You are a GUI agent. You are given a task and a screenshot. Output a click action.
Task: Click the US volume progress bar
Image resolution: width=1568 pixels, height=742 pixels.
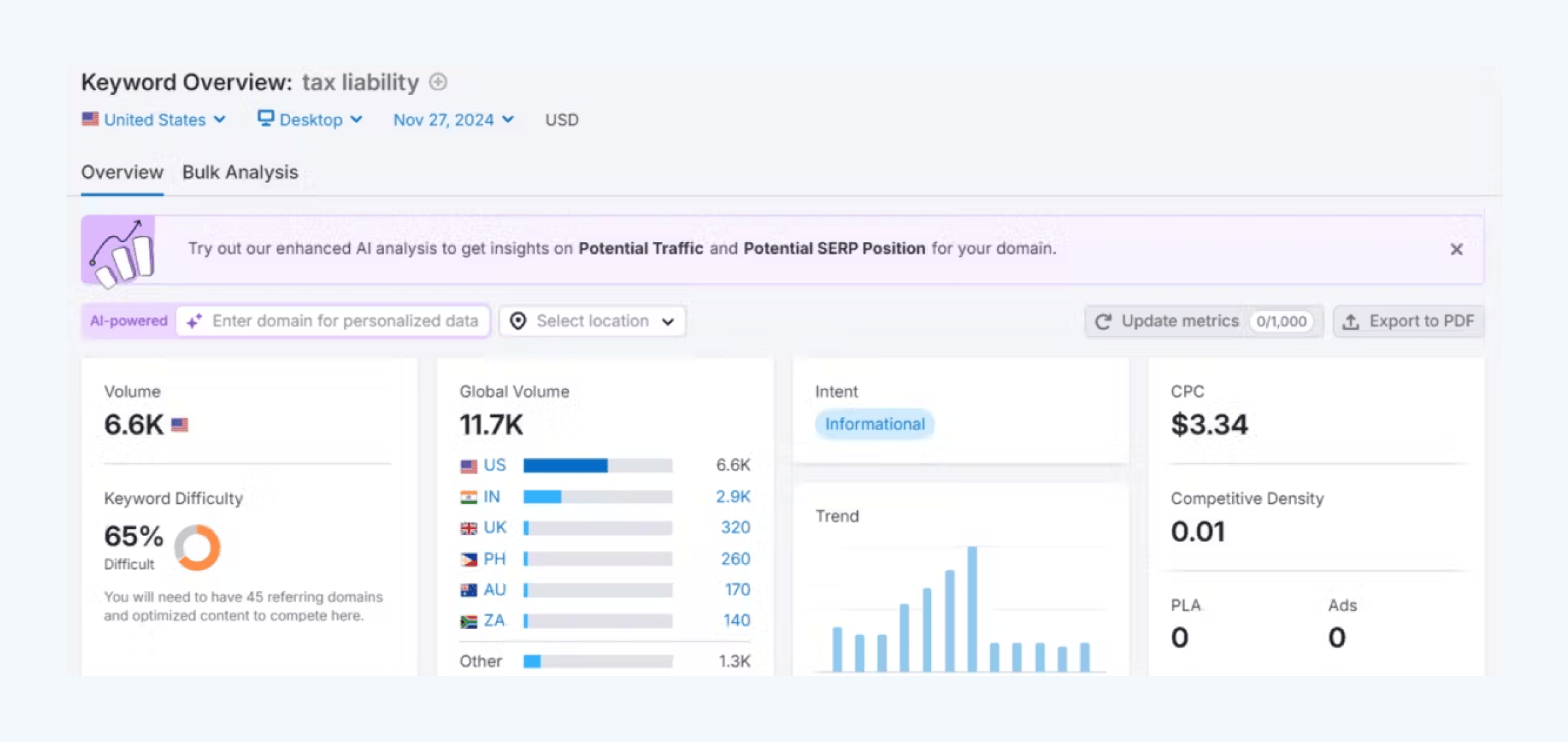(598, 465)
